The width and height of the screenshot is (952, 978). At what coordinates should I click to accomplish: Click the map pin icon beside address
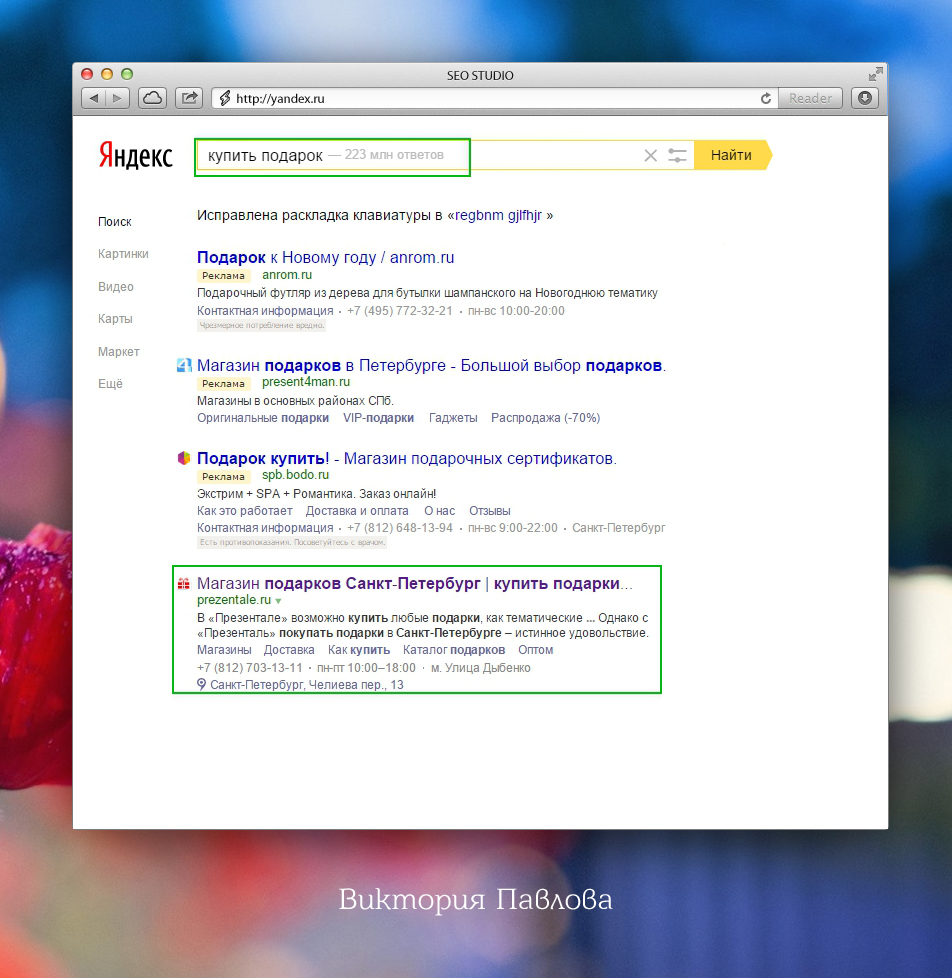pyautogui.click(x=202, y=684)
